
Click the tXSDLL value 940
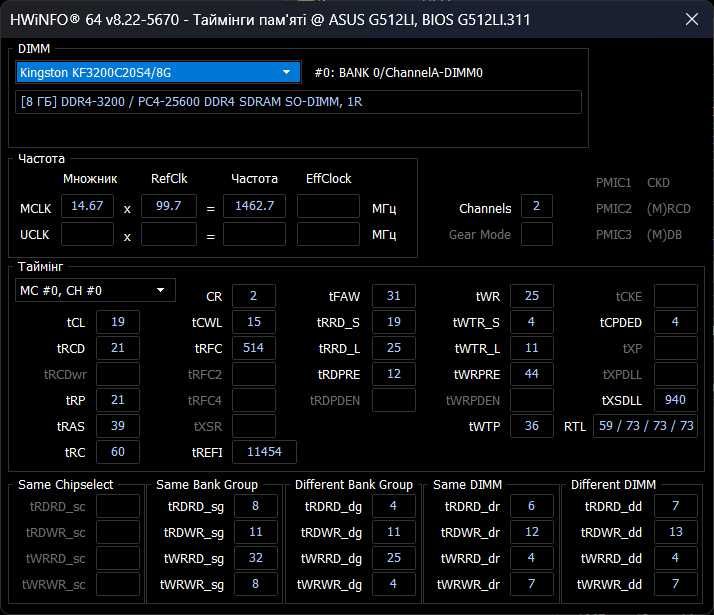pos(676,400)
